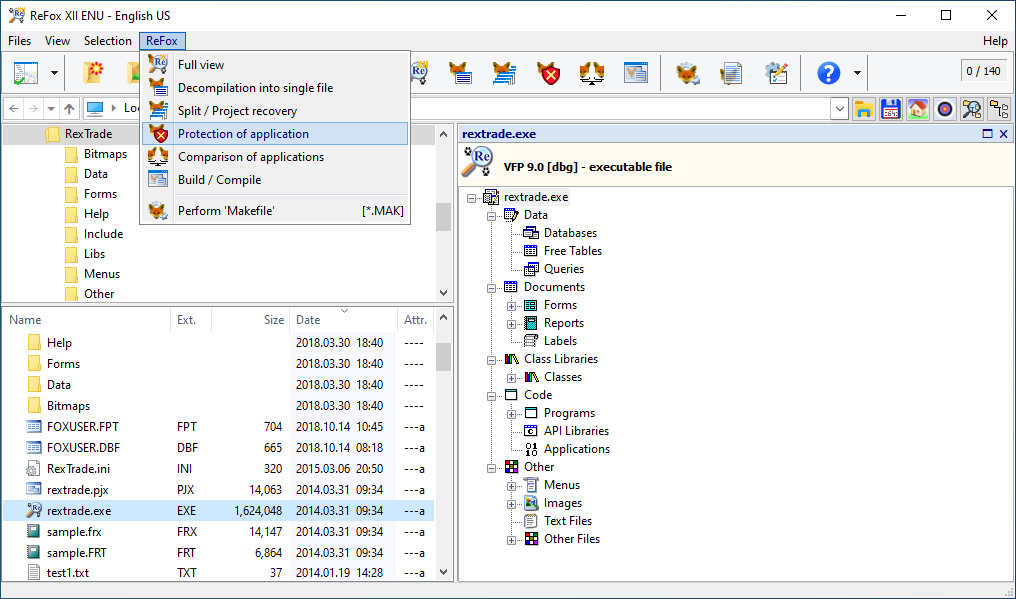Screen dimensions: 1016x599
Task: Click the file list vertical scrollbar down arrow
Action: coord(444,572)
